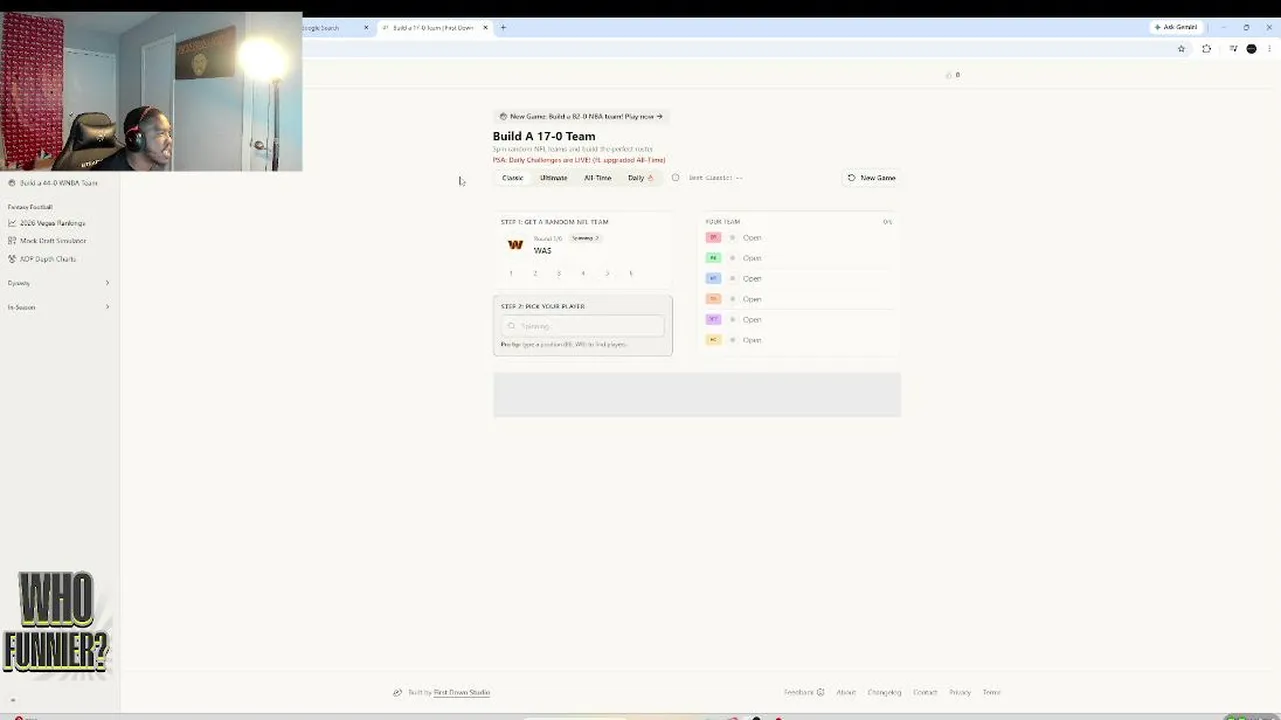Open a new browser tab with plus icon
This screenshot has height=720, width=1281.
click(x=503, y=27)
